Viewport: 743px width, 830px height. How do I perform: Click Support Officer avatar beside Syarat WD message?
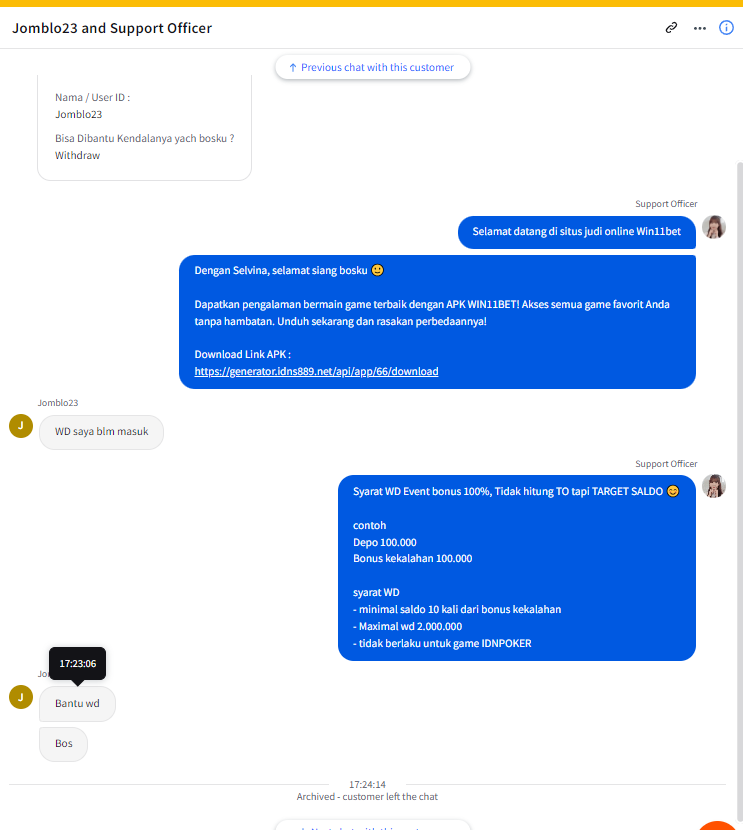click(x=713, y=486)
